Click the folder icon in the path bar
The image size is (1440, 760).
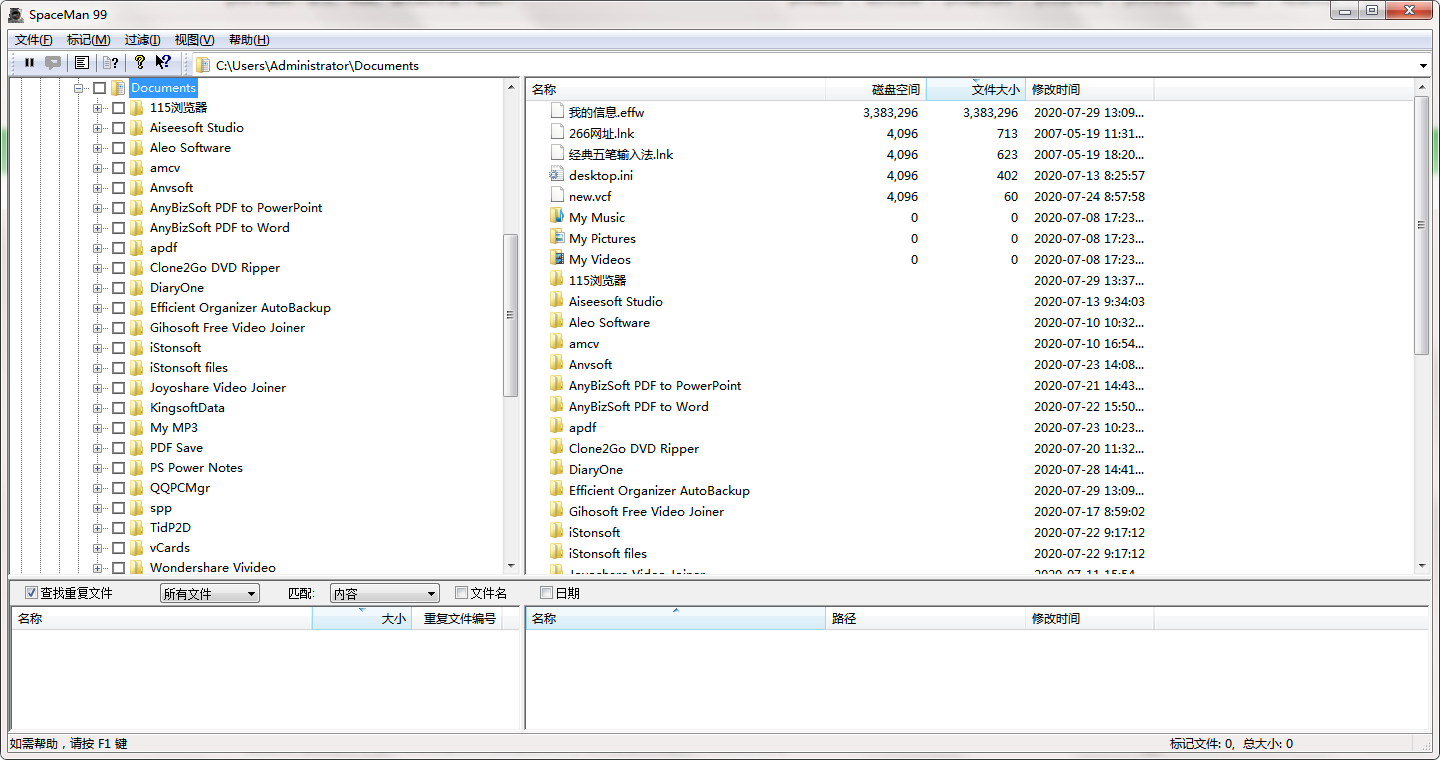[203, 65]
